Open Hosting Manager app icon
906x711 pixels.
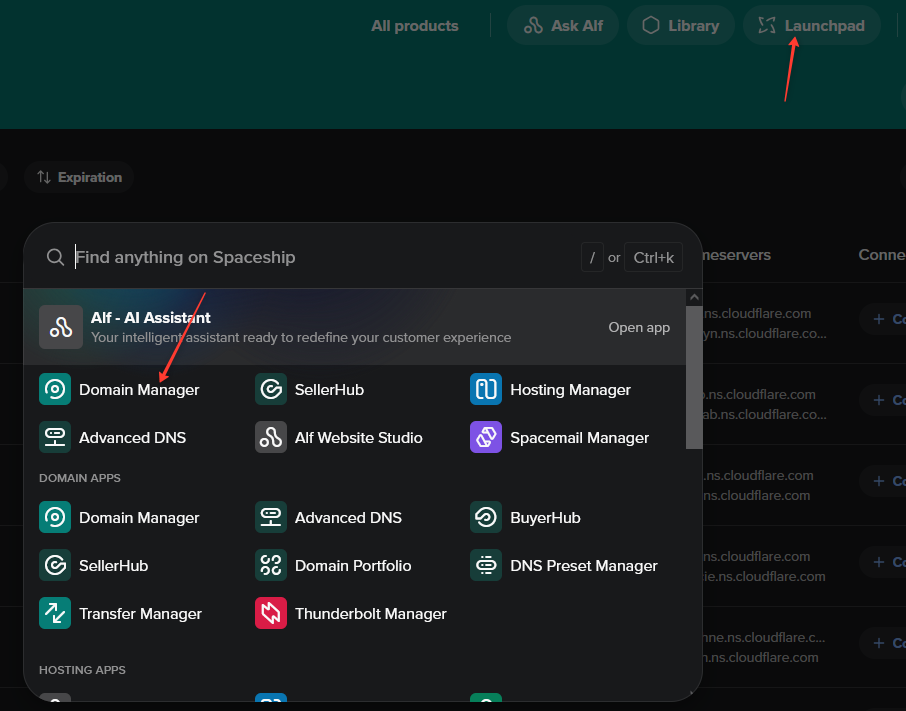(486, 389)
